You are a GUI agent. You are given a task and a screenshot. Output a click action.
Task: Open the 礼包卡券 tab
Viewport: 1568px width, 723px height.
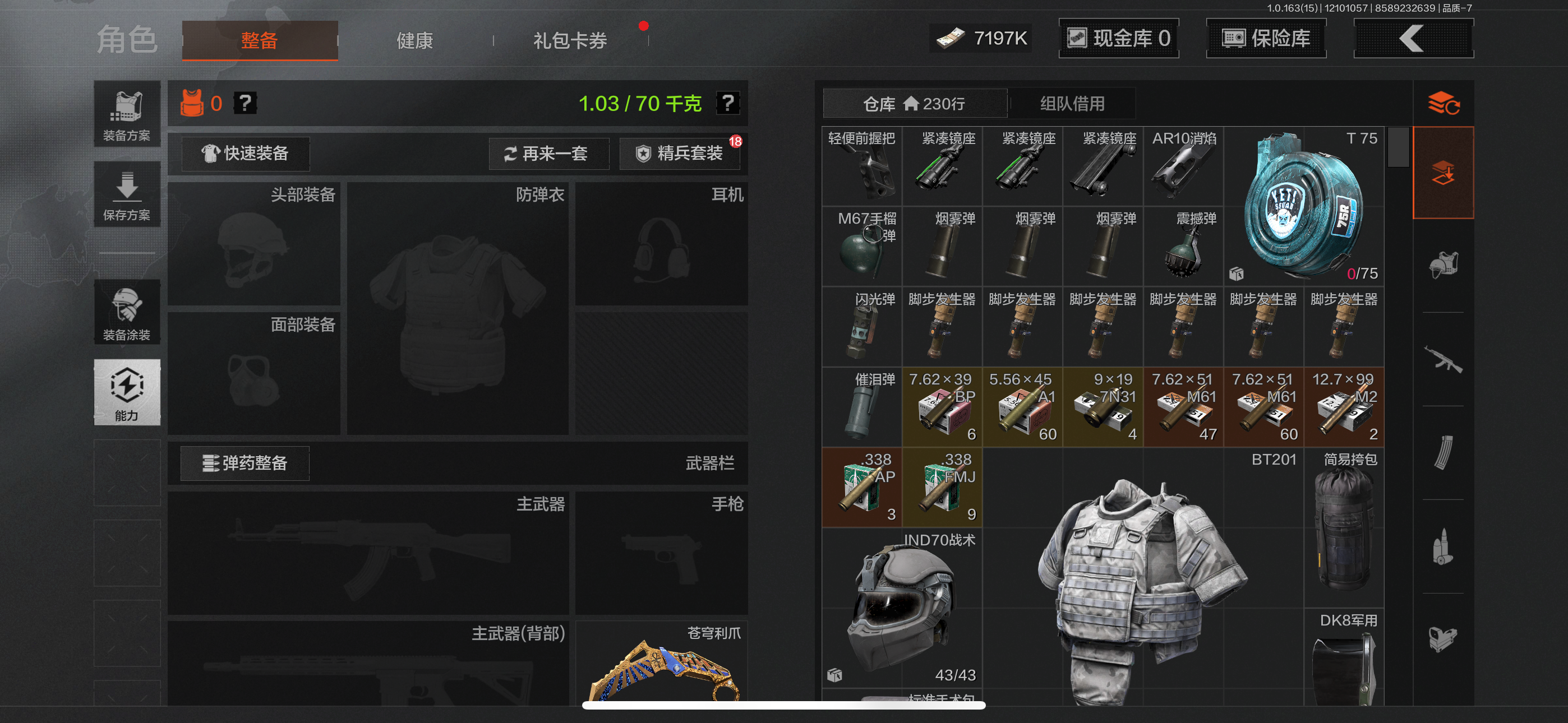coord(570,41)
